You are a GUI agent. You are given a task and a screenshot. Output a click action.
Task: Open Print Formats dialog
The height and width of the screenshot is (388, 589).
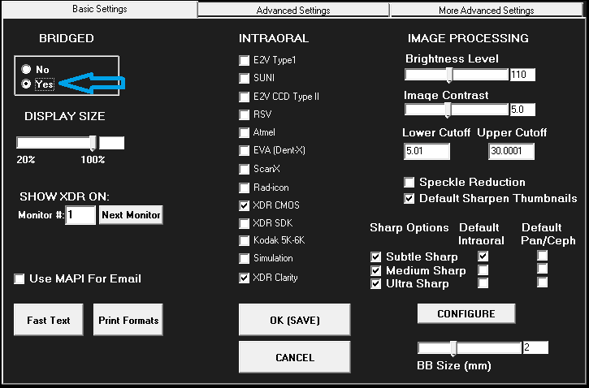[x=128, y=320]
